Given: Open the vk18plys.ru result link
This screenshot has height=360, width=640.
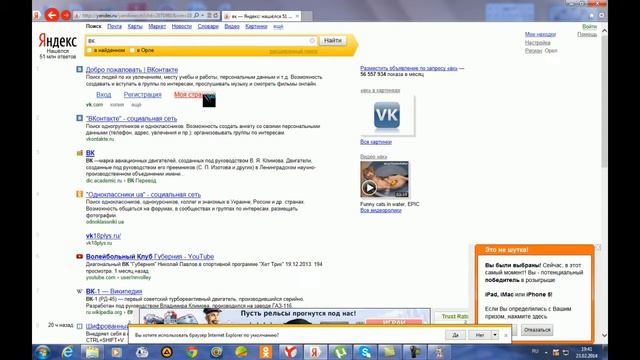Looking at the screenshot, I should pos(103,236).
